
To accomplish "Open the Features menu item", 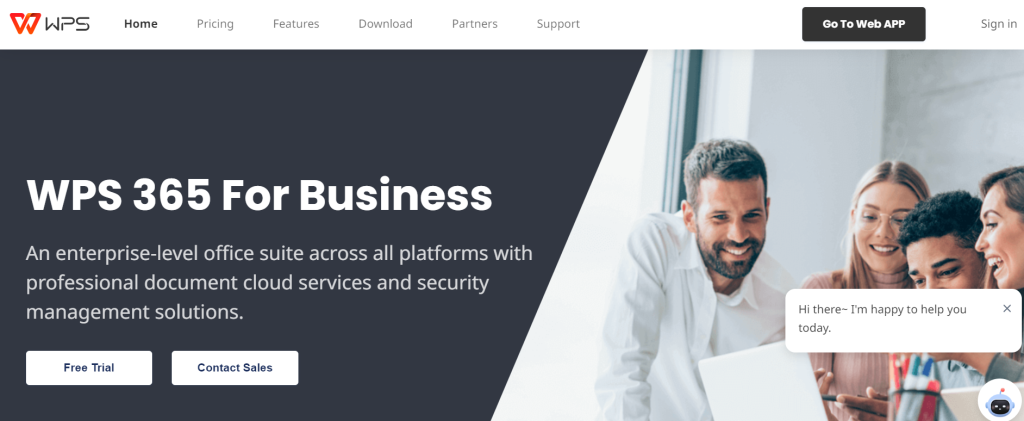I will click(296, 24).
